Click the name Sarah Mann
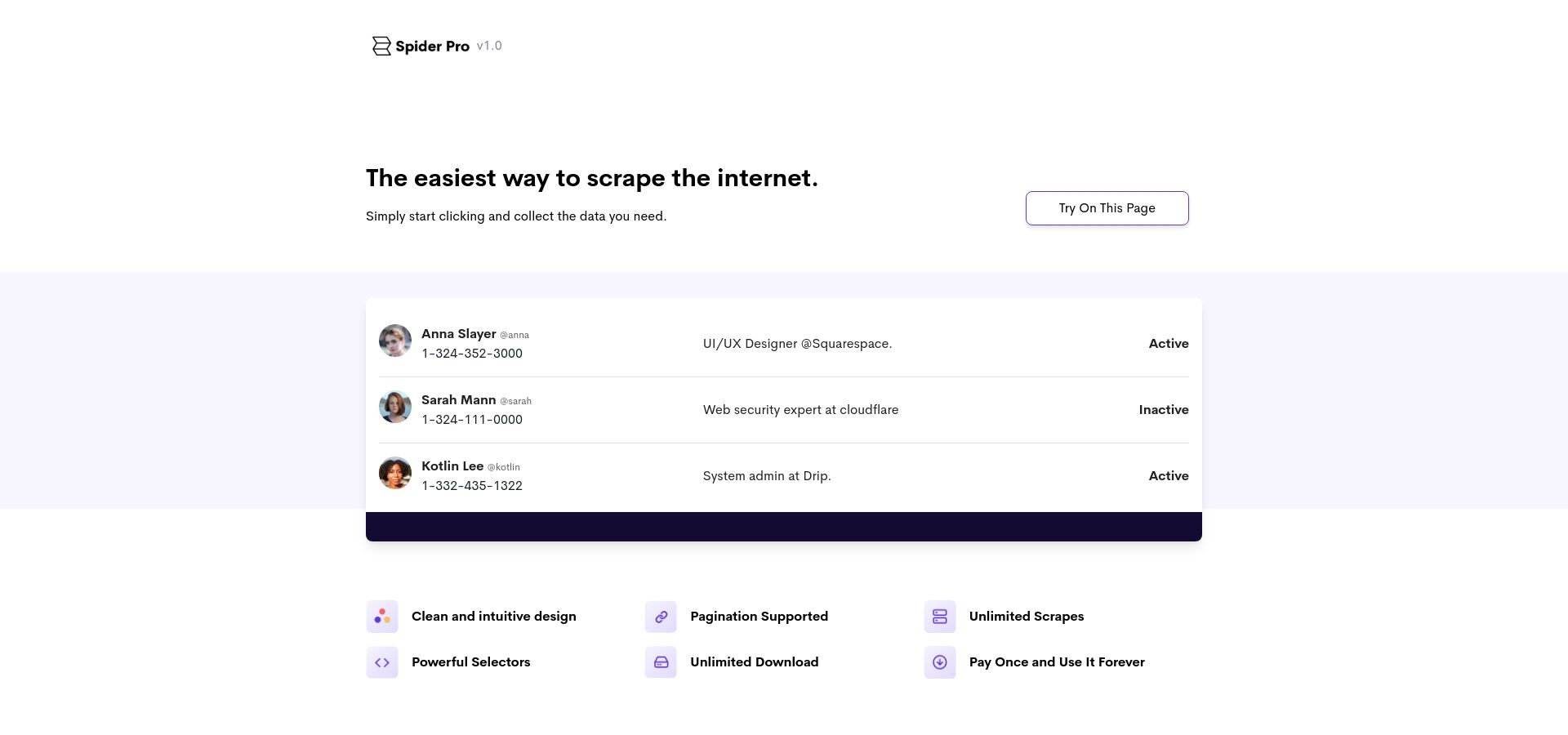Screen dimensions: 1568x735 point(458,400)
